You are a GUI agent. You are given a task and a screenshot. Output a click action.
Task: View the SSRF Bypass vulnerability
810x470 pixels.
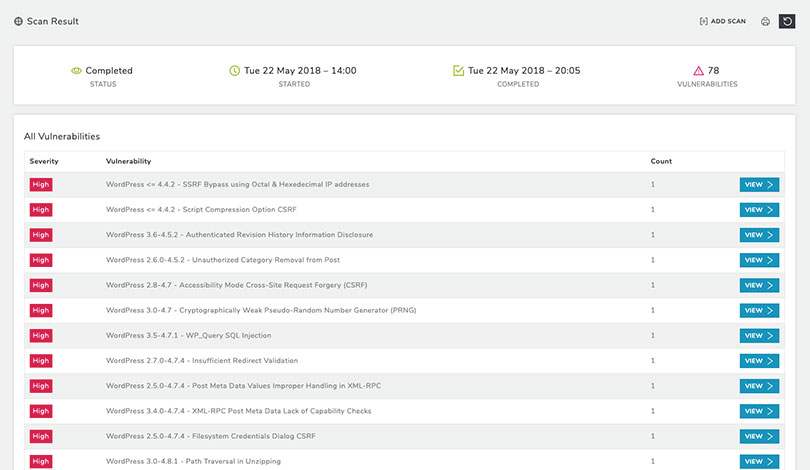759,184
